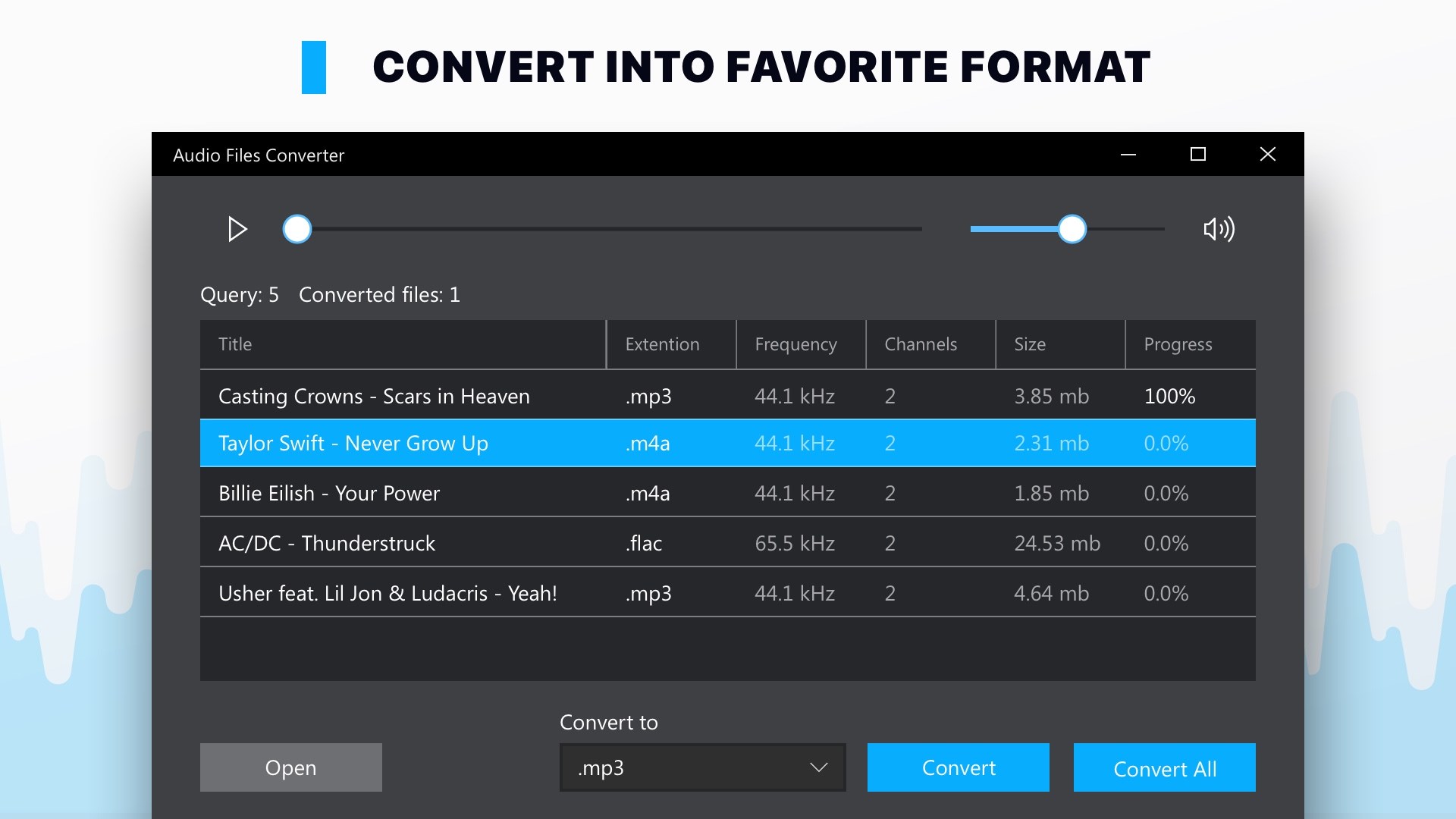Click the volume slider knob

point(1072,229)
